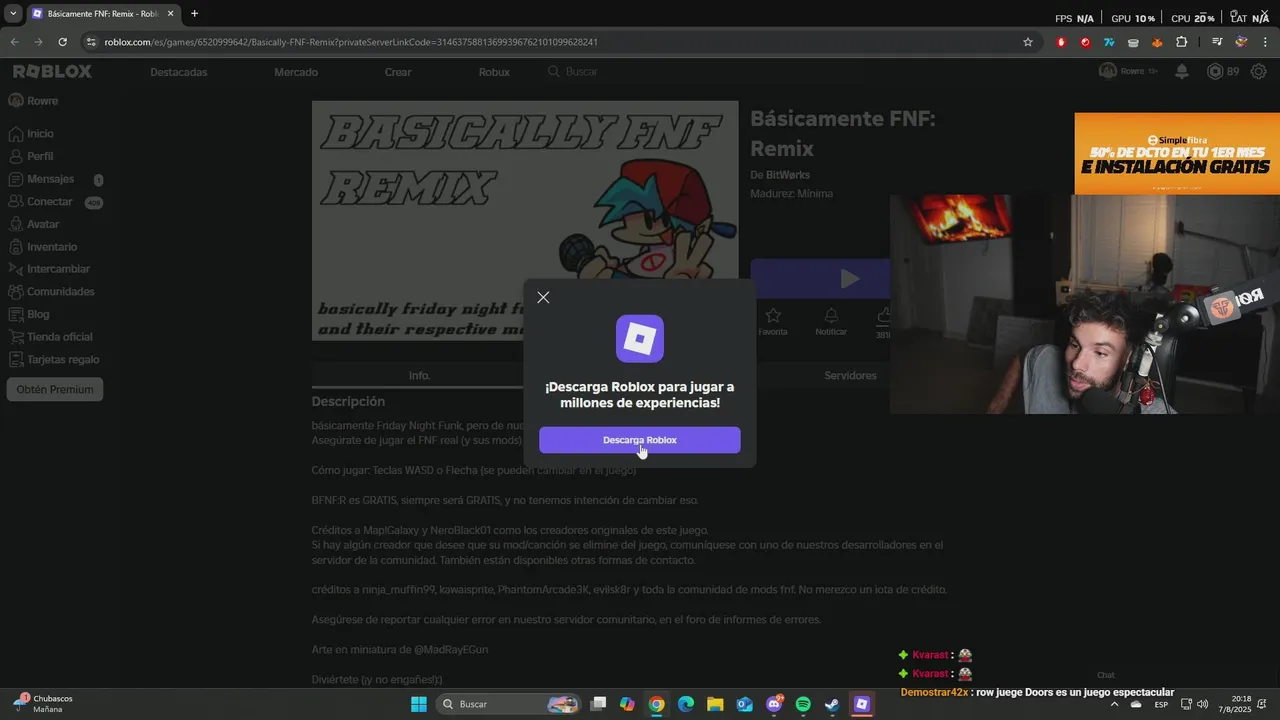This screenshot has width=1280, height=720.
Task: Open the Chrome profile avatar
Action: (x=1241, y=42)
